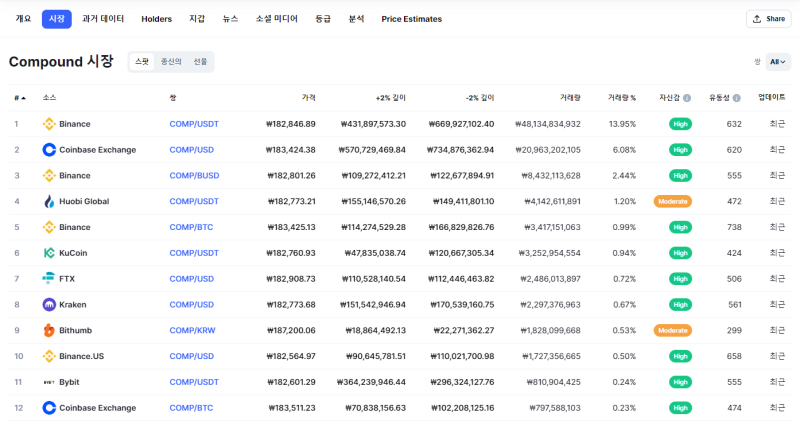Open KuCoin COMP/USDT pair link

(194, 253)
